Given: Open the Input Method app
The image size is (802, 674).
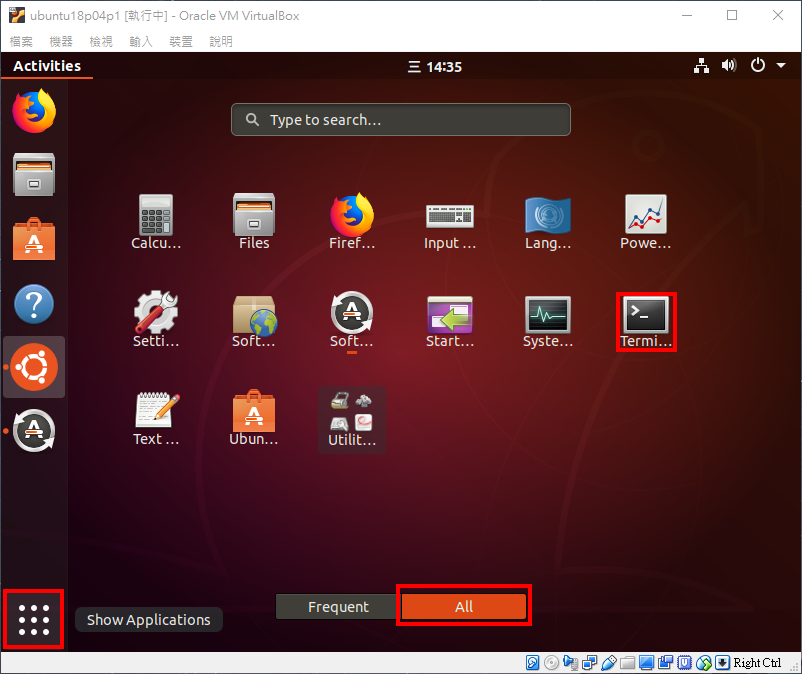Looking at the screenshot, I should coord(450,225).
